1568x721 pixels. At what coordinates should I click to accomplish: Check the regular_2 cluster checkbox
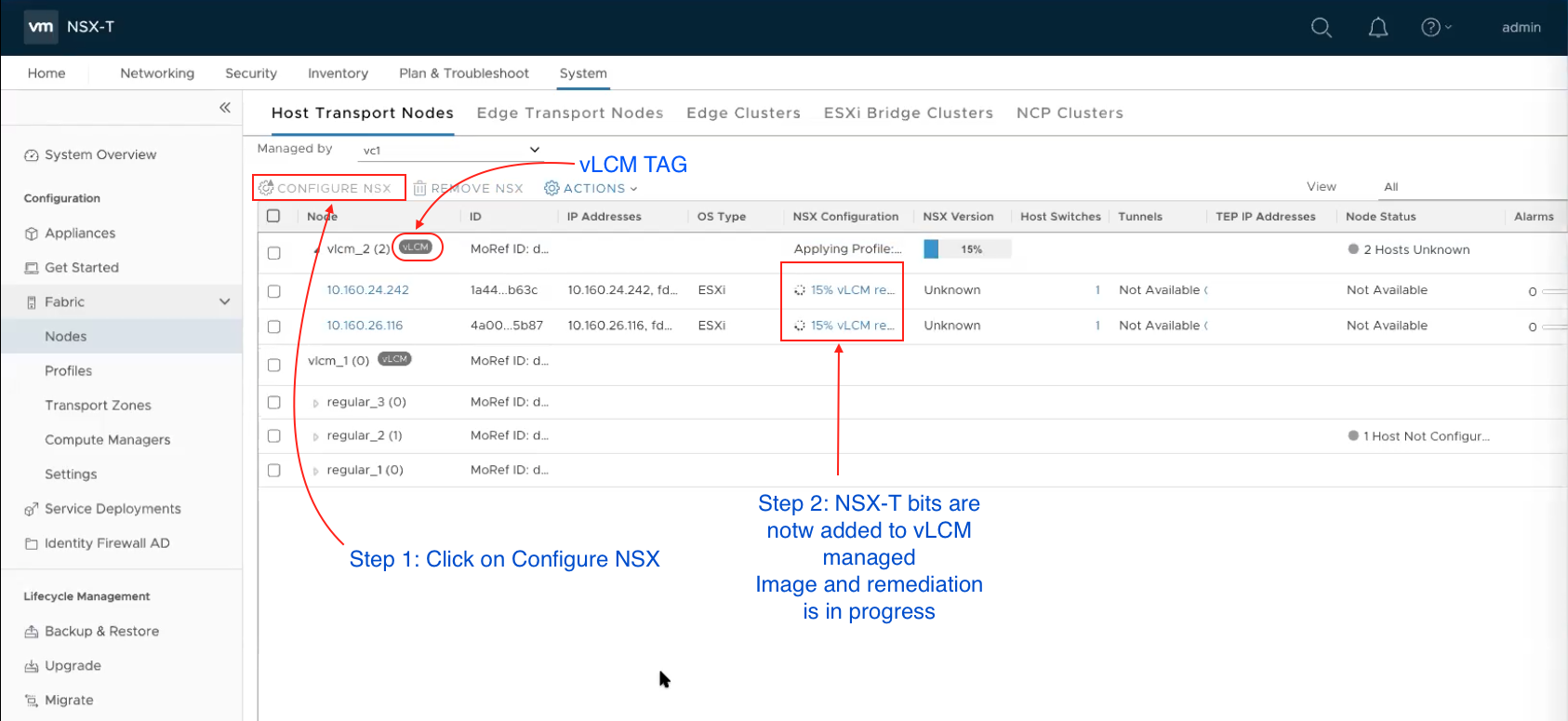coord(273,435)
